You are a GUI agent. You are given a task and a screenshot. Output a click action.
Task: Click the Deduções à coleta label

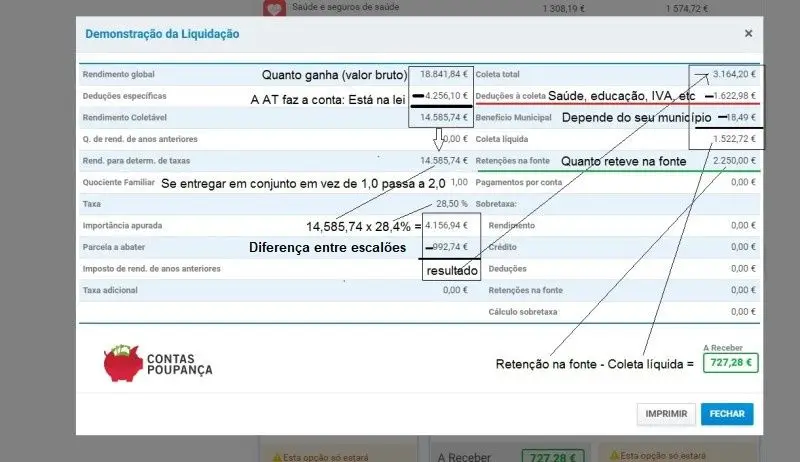click(510, 96)
